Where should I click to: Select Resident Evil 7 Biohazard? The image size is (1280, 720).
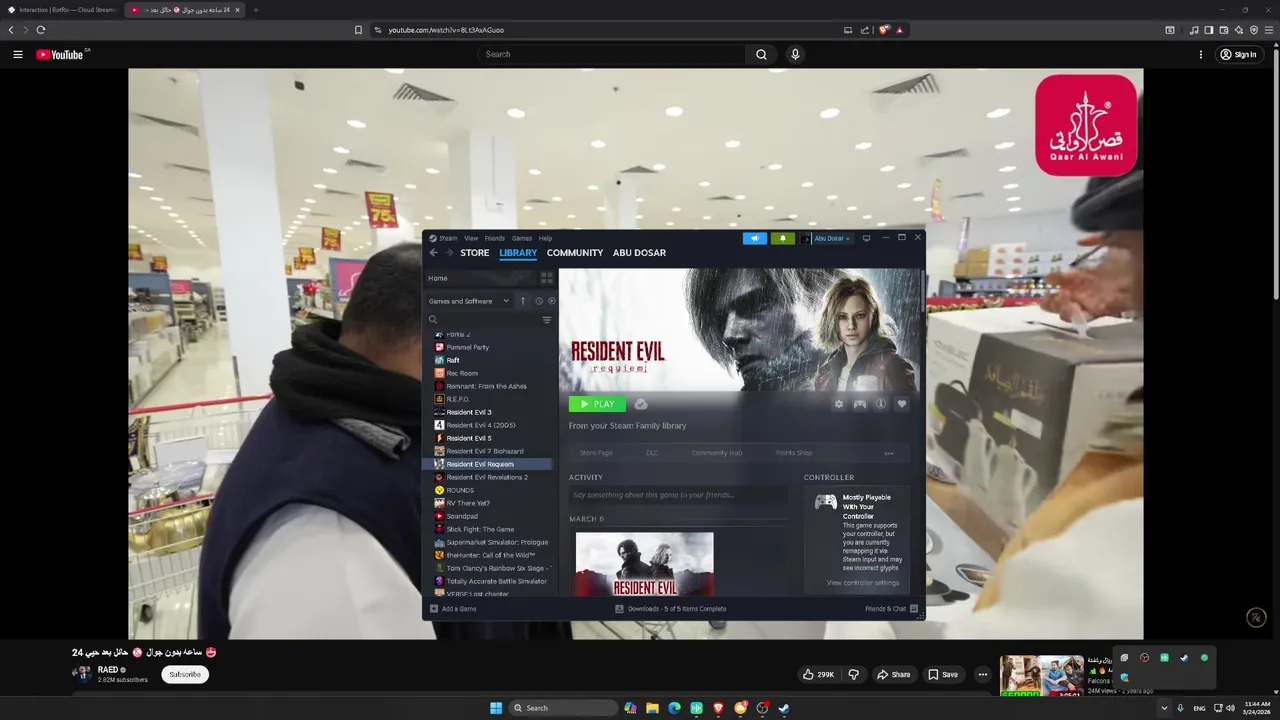(485, 451)
